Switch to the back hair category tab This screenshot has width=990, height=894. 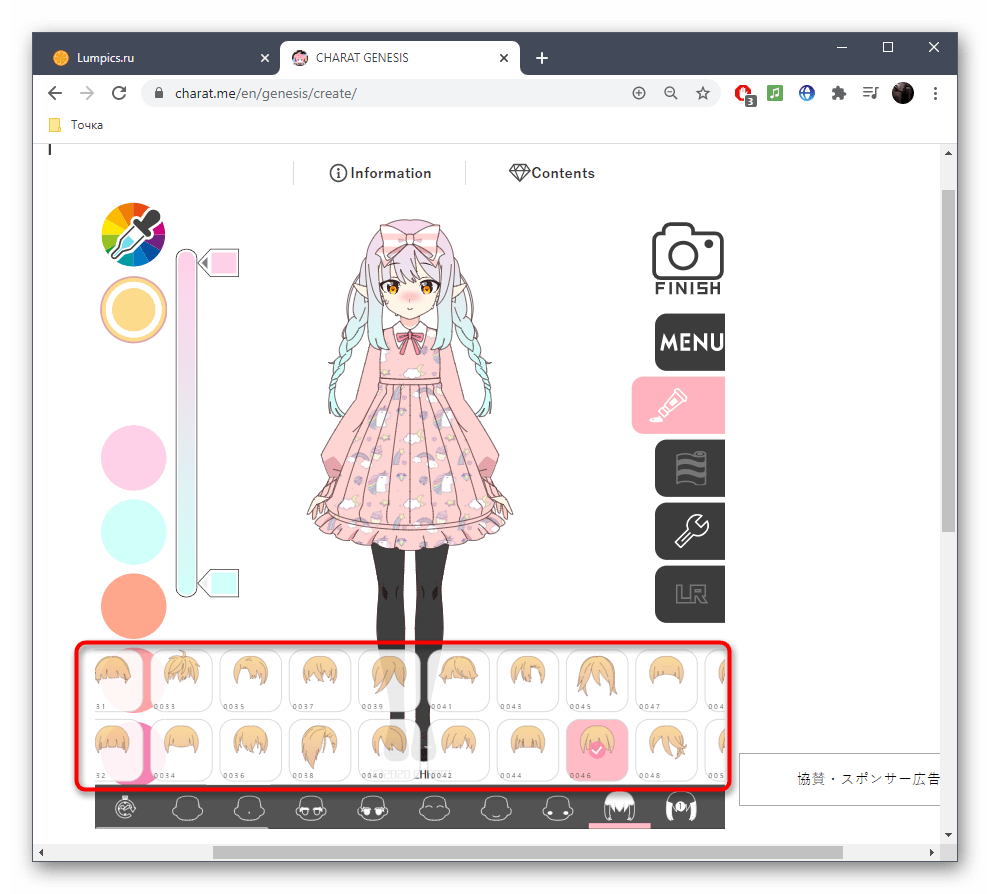click(681, 807)
